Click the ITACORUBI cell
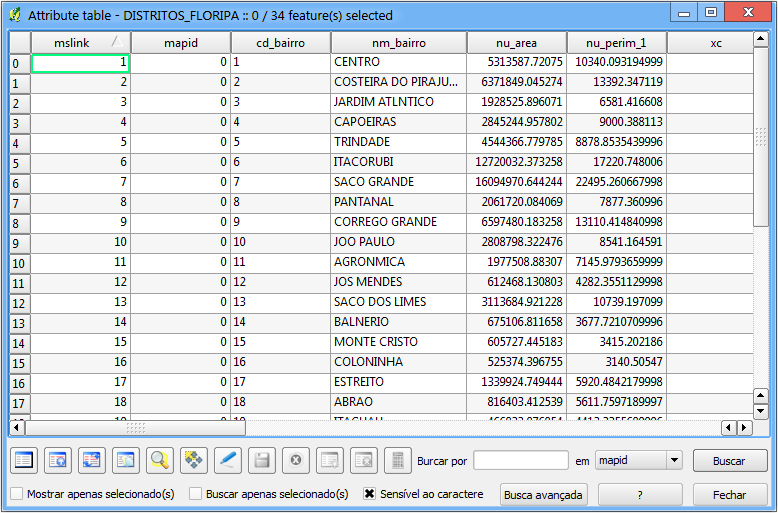Screen dimensions: 778x513 399,162
